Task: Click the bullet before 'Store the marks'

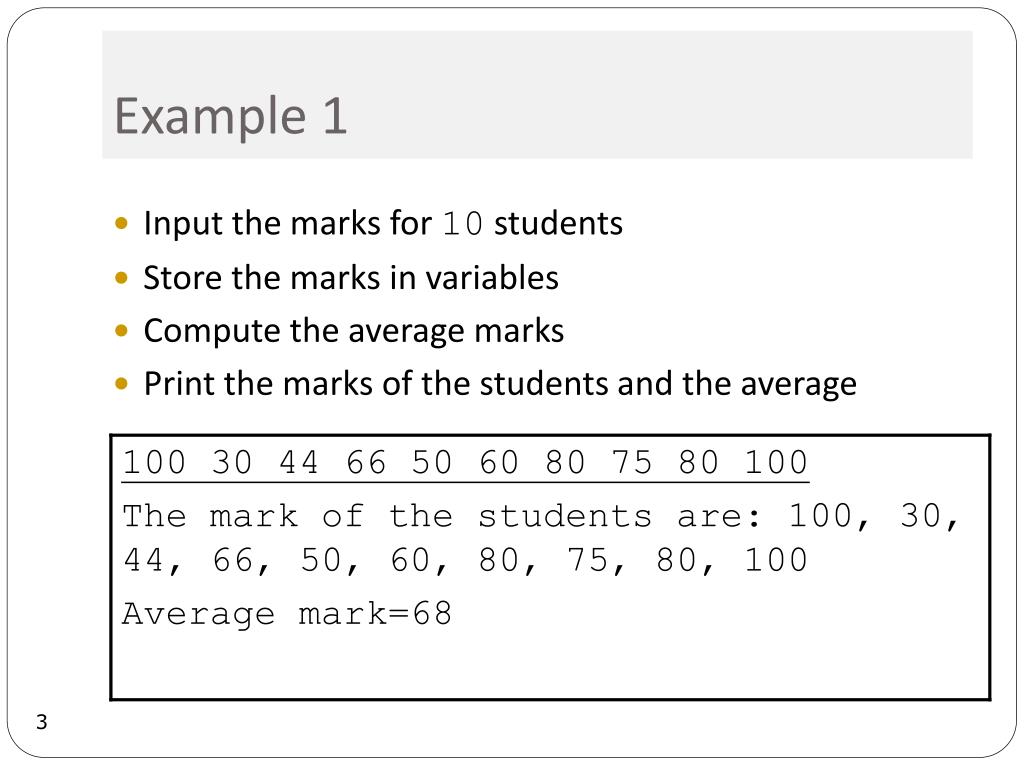Action: pos(121,278)
